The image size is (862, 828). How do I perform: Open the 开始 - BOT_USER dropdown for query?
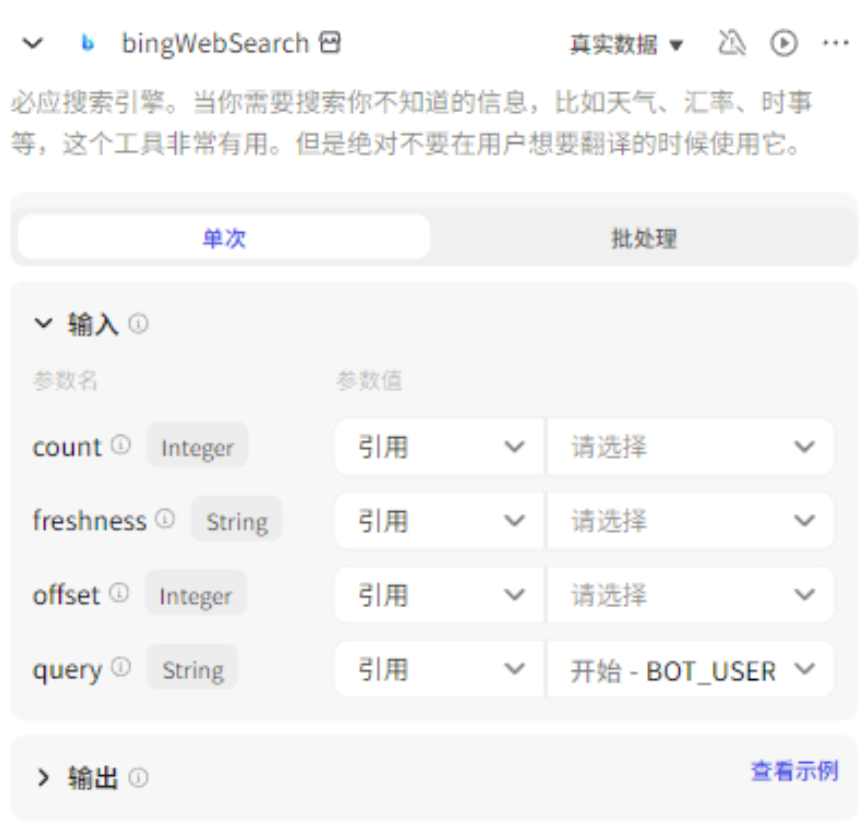point(691,670)
